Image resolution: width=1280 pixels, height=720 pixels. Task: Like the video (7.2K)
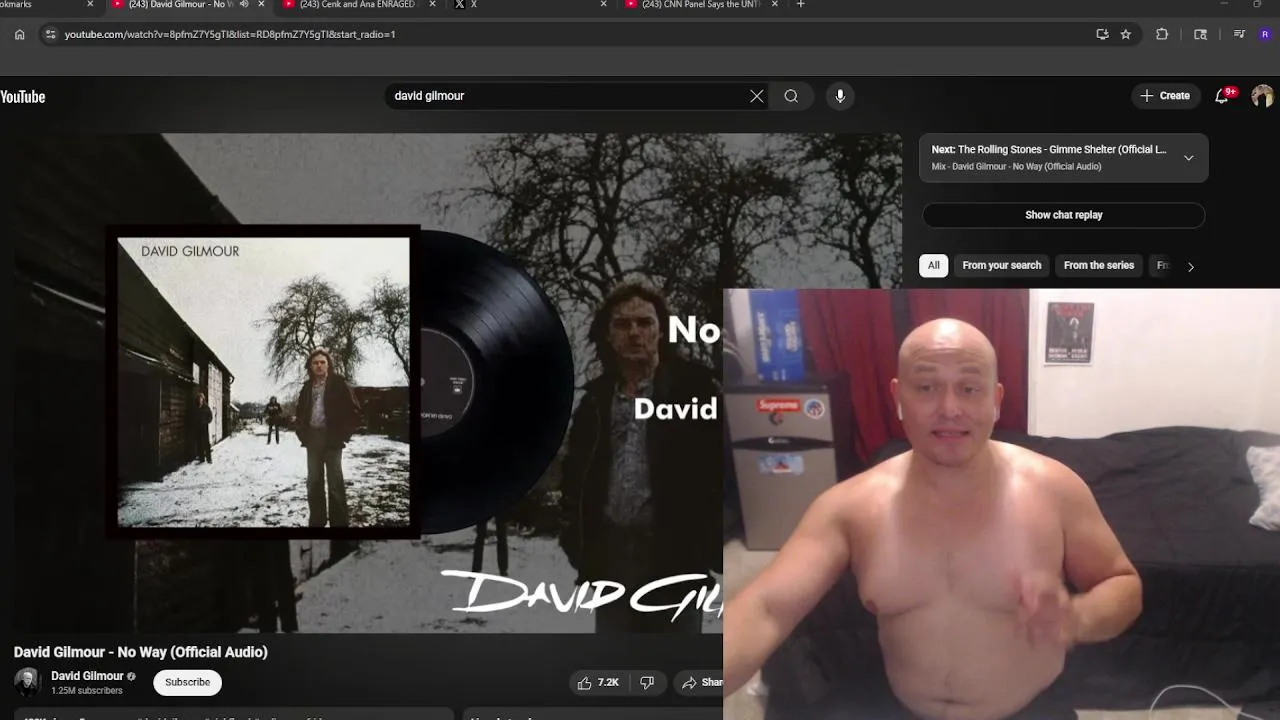click(x=597, y=682)
